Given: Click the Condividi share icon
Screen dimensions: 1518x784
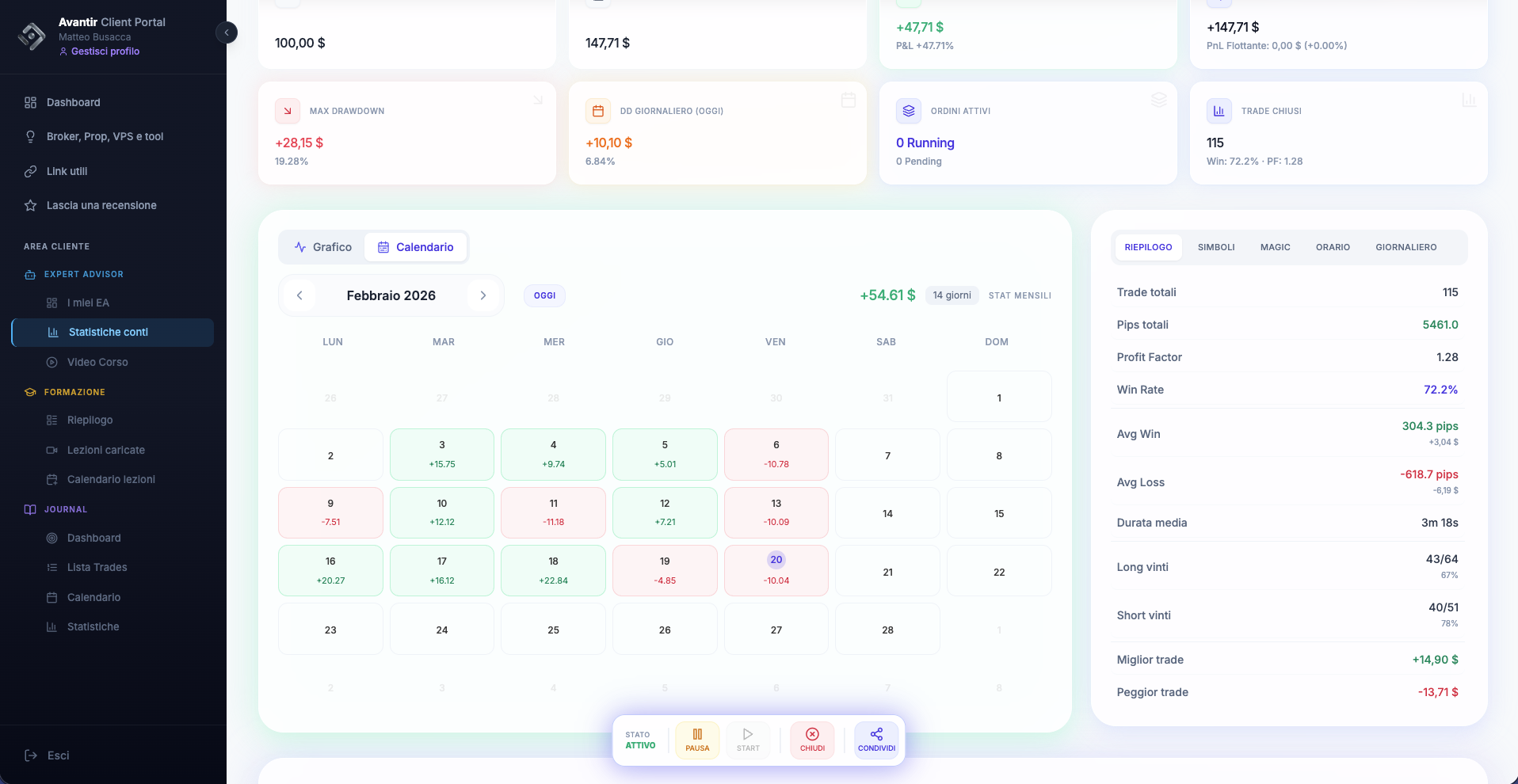Looking at the screenshot, I should pyautogui.click(x=876, y=740).
